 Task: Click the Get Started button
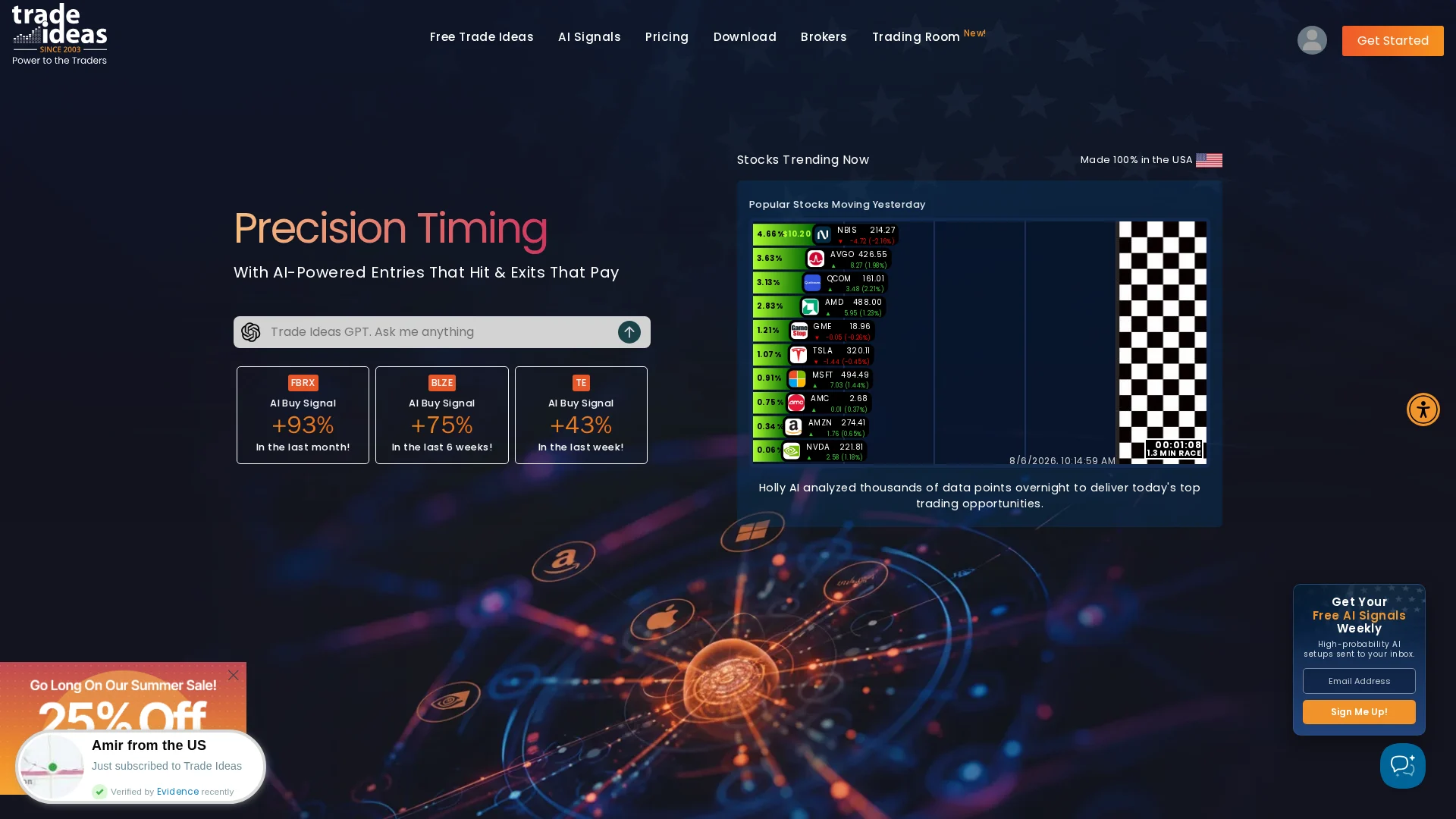tap(1392, 41)
